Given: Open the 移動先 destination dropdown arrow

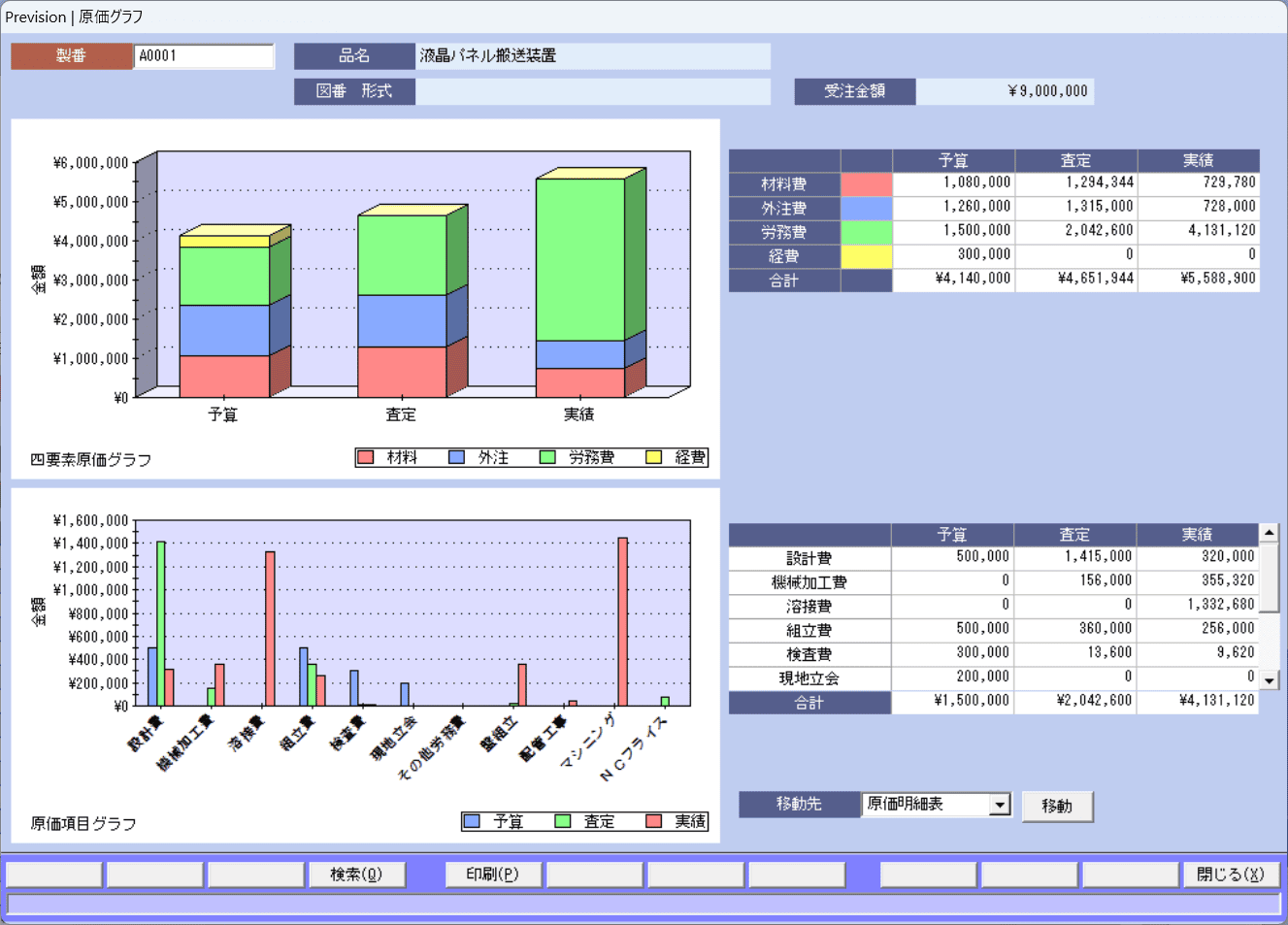Looking at the screenshot, I should point(1000,805).
